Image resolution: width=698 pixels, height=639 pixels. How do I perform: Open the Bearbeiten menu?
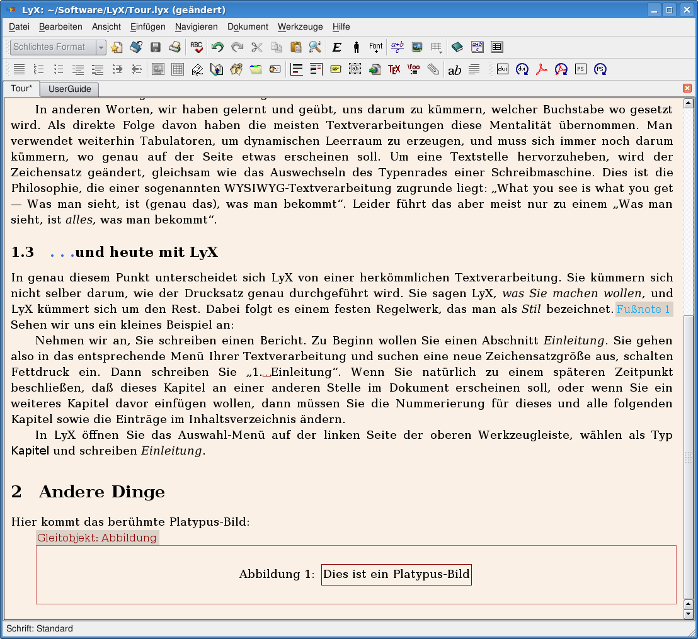click(61, 27)
